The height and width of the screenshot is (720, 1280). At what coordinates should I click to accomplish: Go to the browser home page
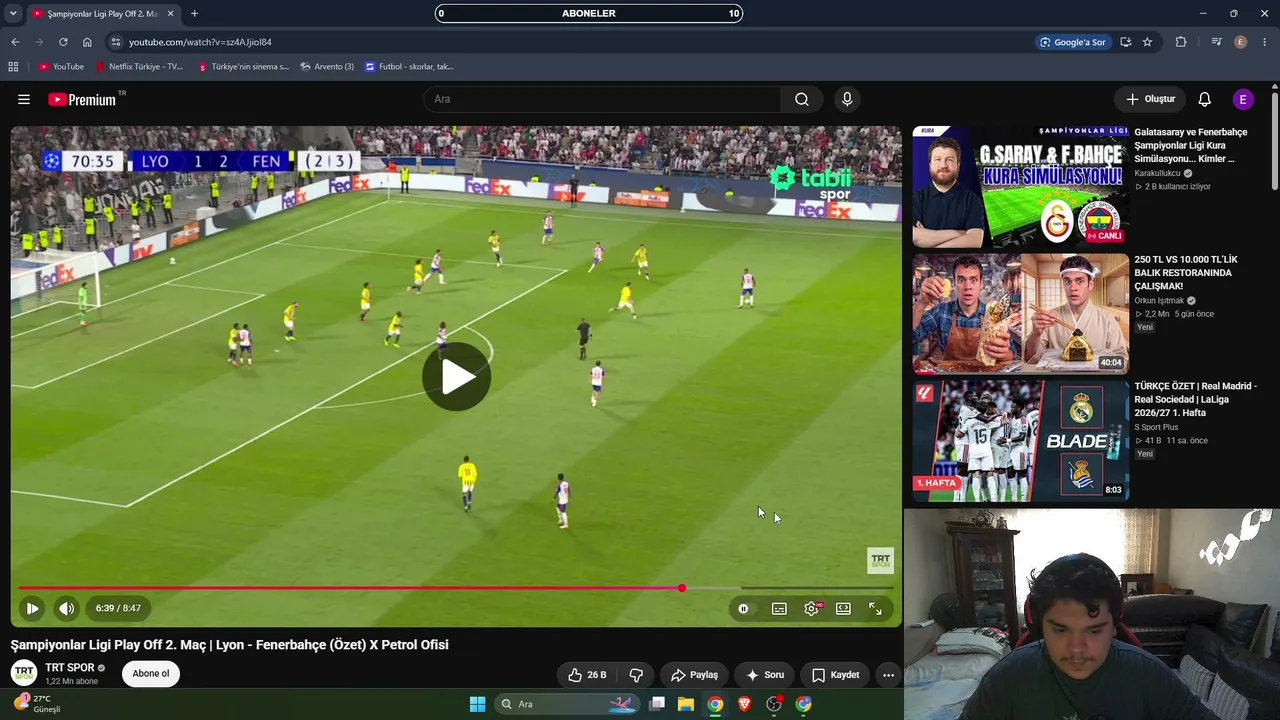(87, 42)
